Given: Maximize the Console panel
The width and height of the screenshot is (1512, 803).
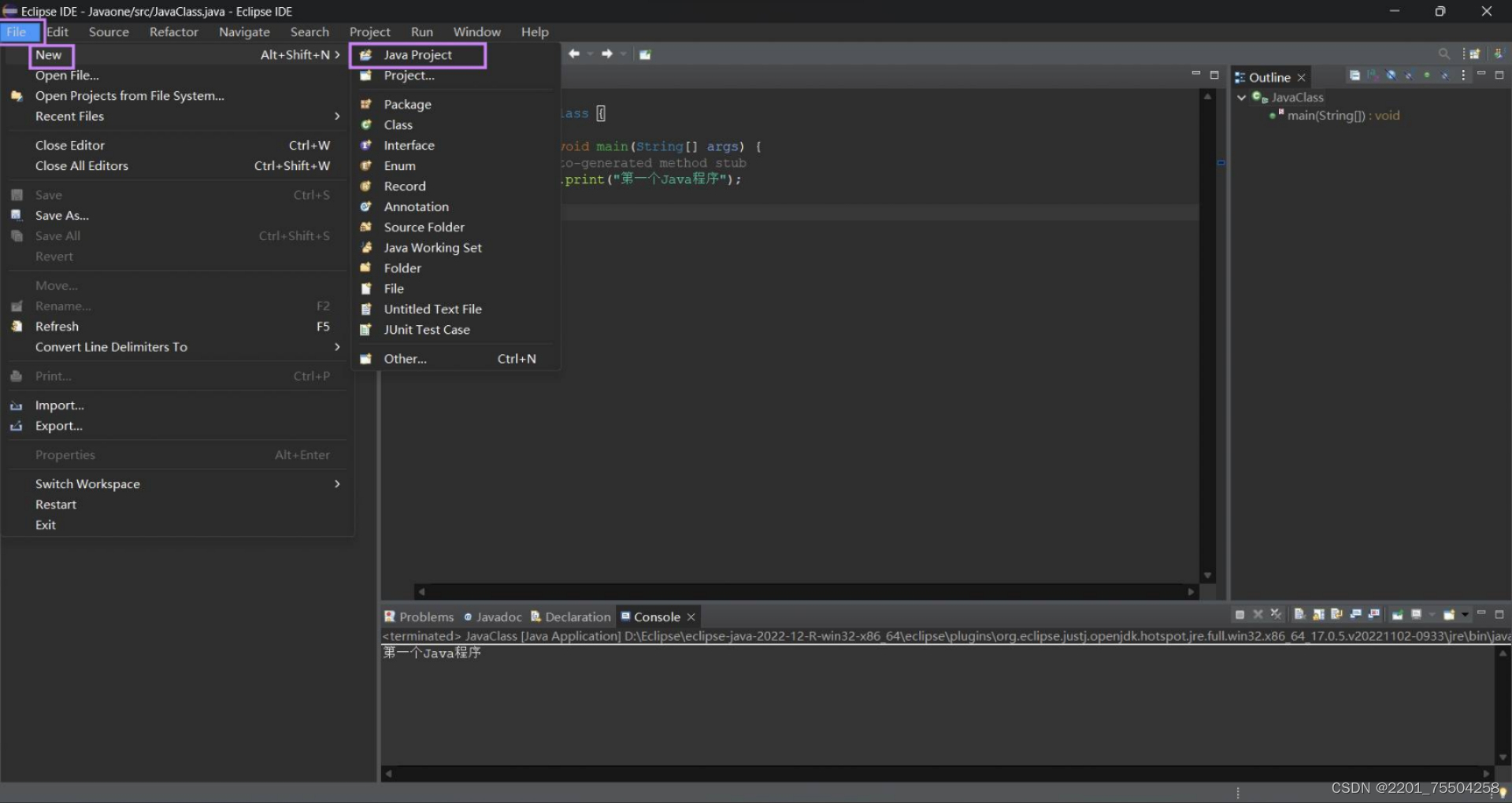Looking at the screenshot, I should 1499,614.
